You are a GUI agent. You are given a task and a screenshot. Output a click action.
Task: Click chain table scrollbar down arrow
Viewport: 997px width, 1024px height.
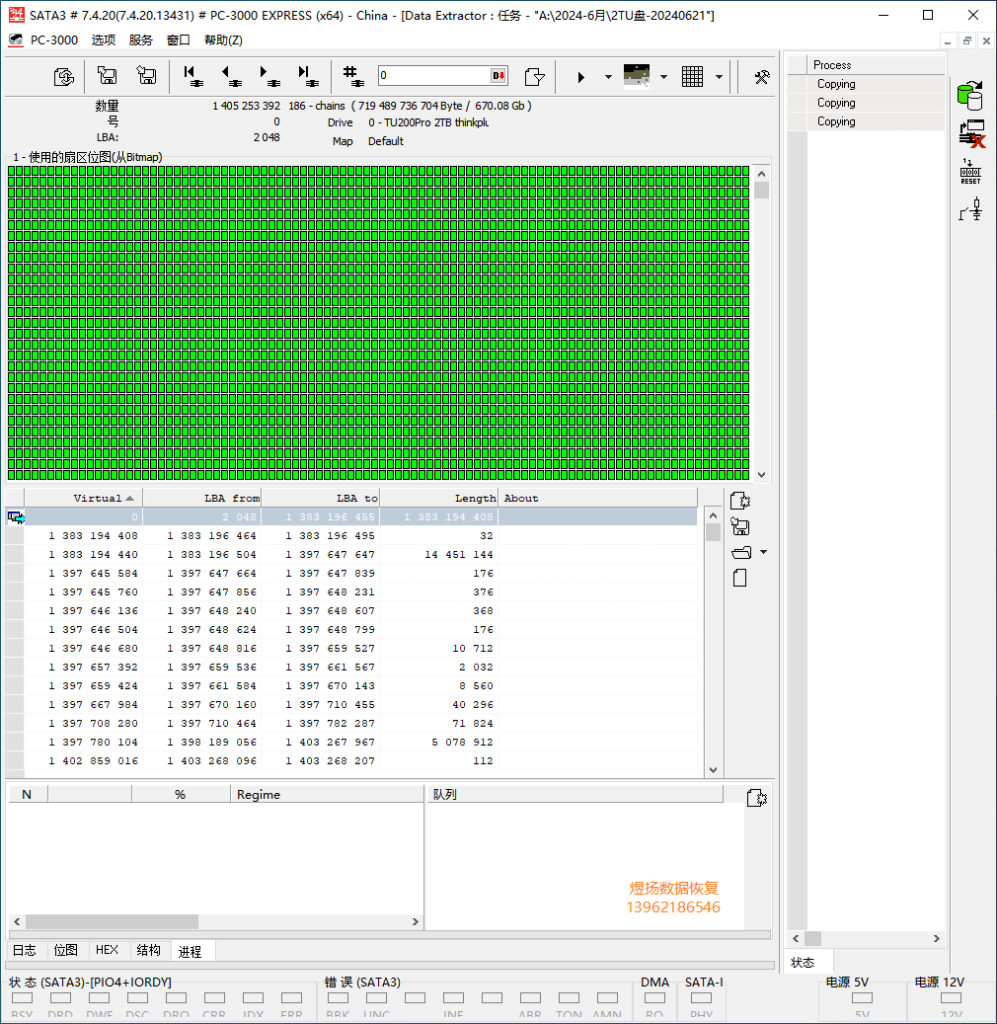(x=713, y=769)
